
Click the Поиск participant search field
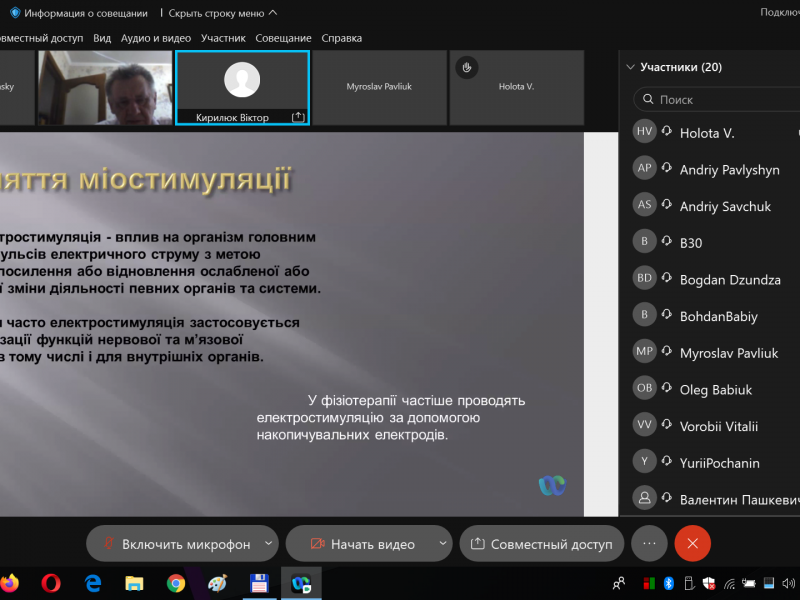point(720,100)
